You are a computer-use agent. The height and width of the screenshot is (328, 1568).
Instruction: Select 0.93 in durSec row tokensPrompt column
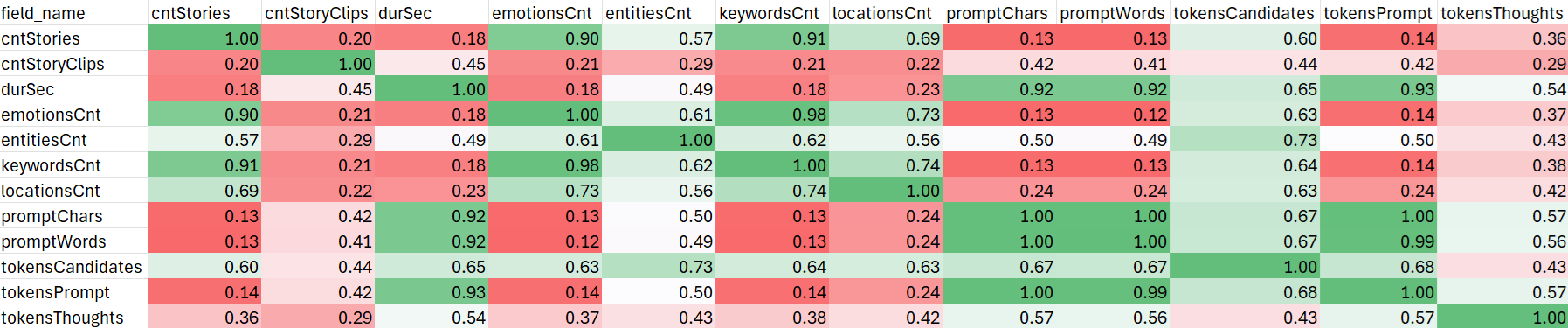tap(1378, 89)
